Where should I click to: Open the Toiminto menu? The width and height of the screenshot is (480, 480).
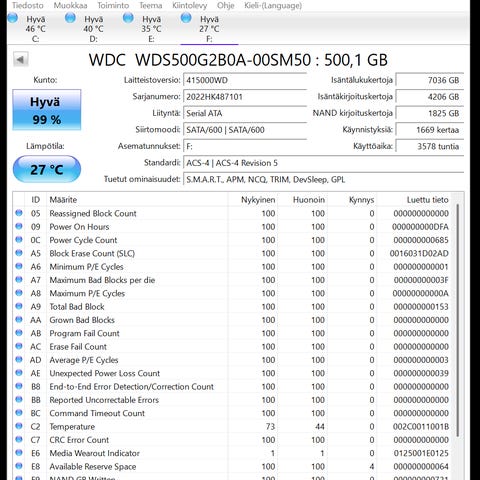[113, 5]
